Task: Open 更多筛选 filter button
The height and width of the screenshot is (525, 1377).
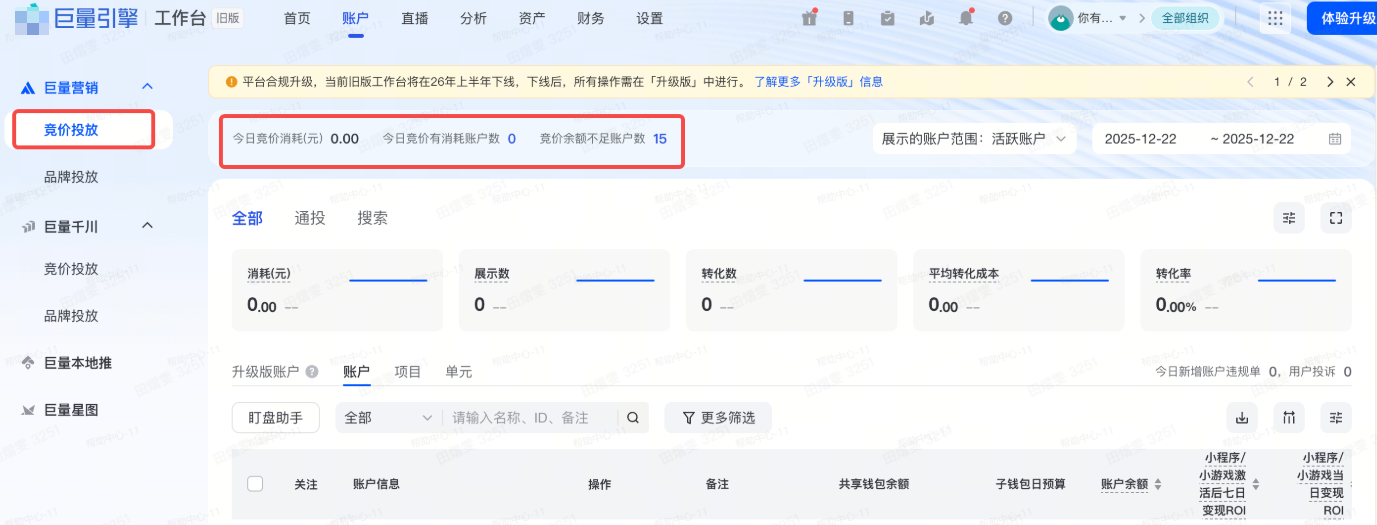Action: click(718, 418)
